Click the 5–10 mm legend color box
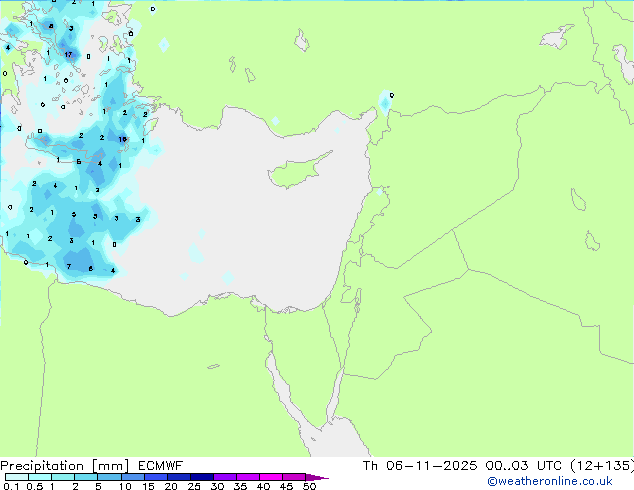The width and height of the screenshot is (634, 490). (110, 477)
